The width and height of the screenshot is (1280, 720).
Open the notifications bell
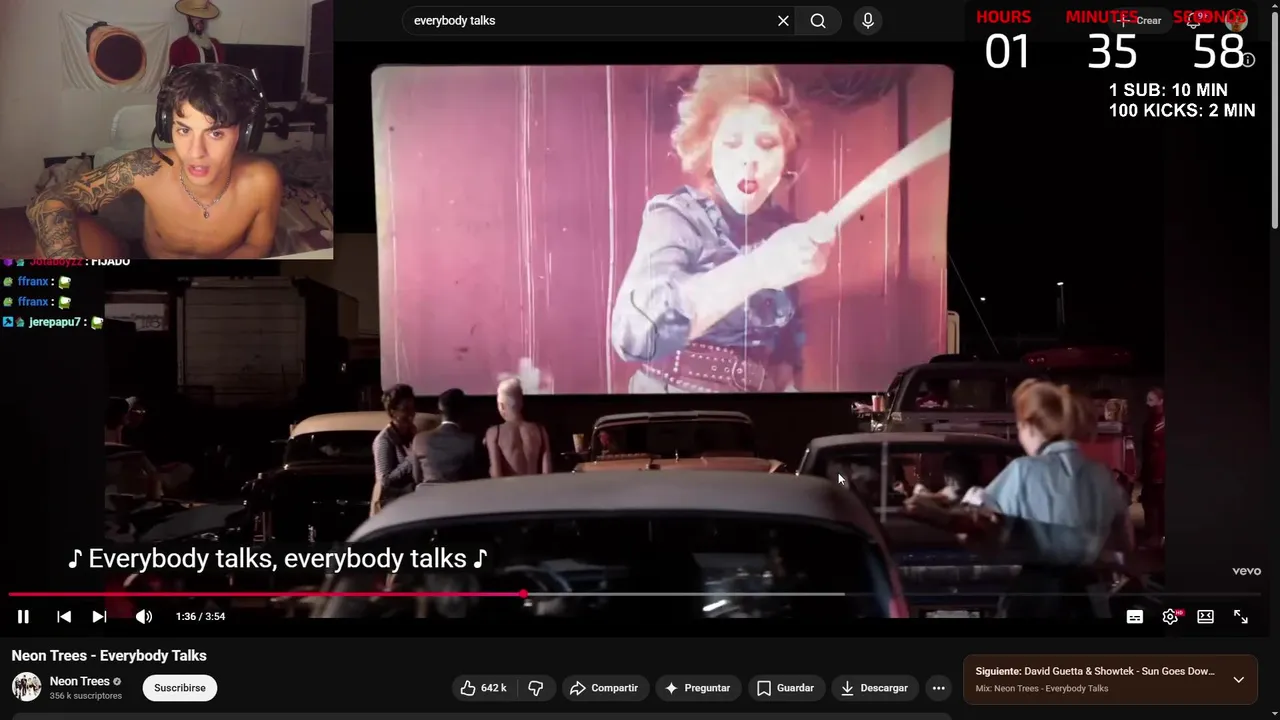click(x=1193, y=21)
